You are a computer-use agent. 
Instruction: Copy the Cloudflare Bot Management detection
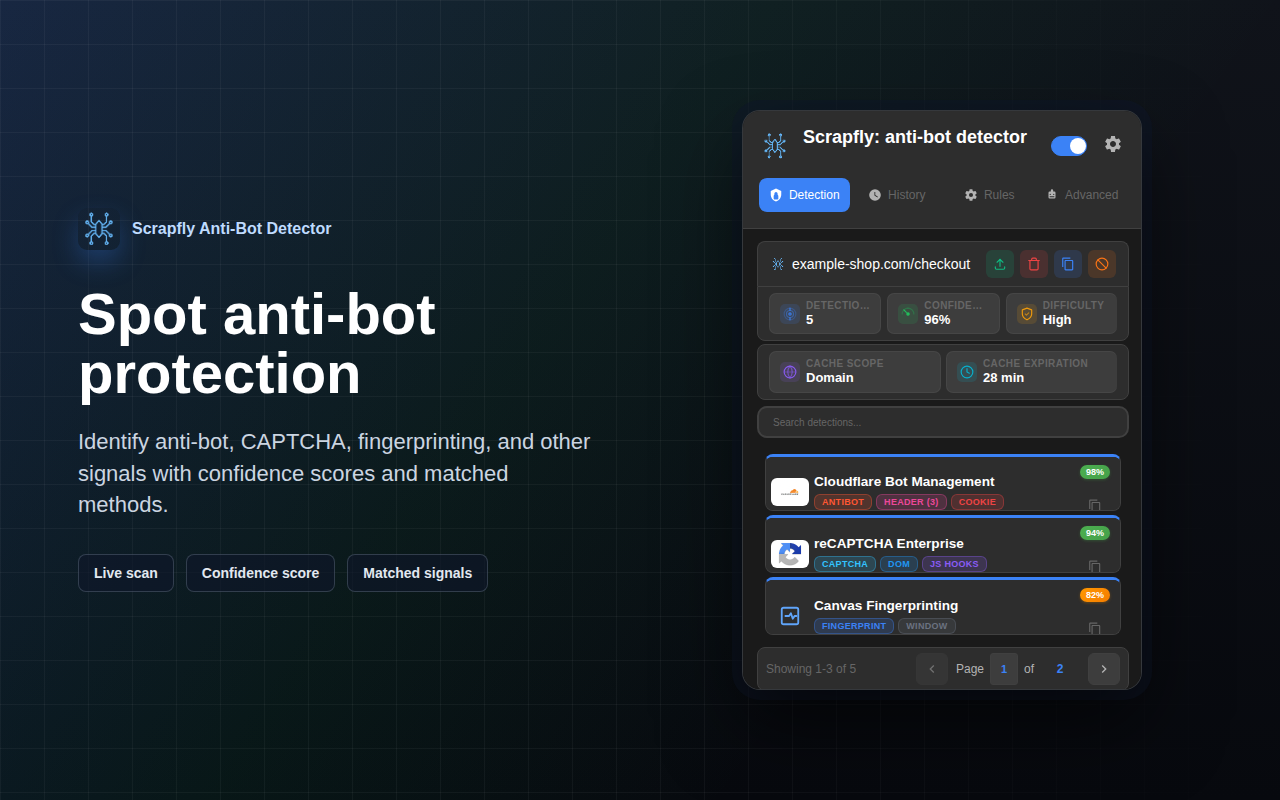[x=1095, y=505]
